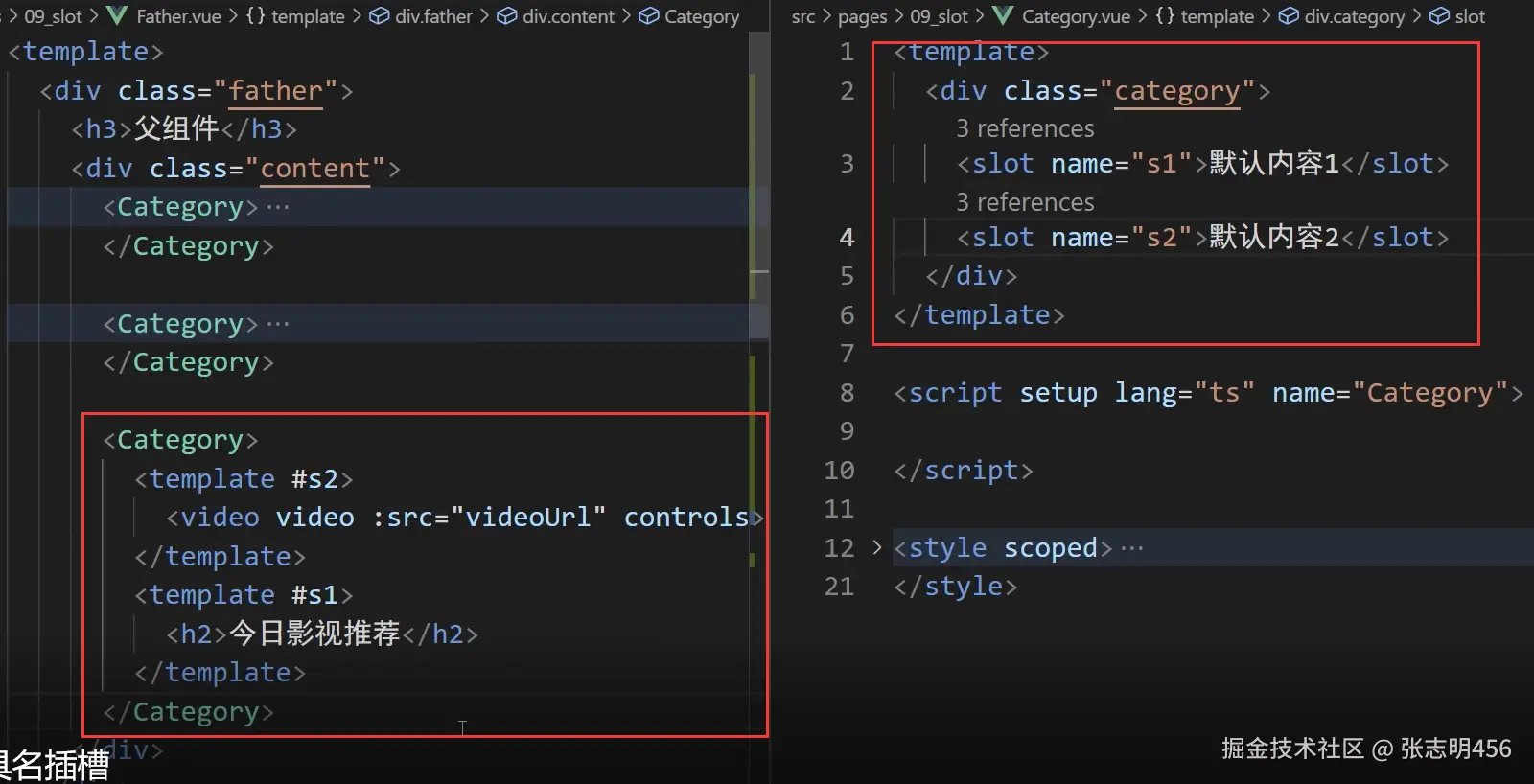Screen dimensions: 1534x784
Task: Open breadcrumb src in the right editor
Action: coord(803,16)
